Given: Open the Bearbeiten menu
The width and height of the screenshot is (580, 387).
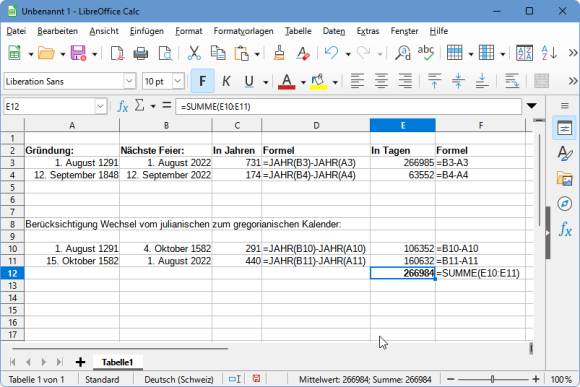Looking at the screenshot, I should (x=58, y=31).
